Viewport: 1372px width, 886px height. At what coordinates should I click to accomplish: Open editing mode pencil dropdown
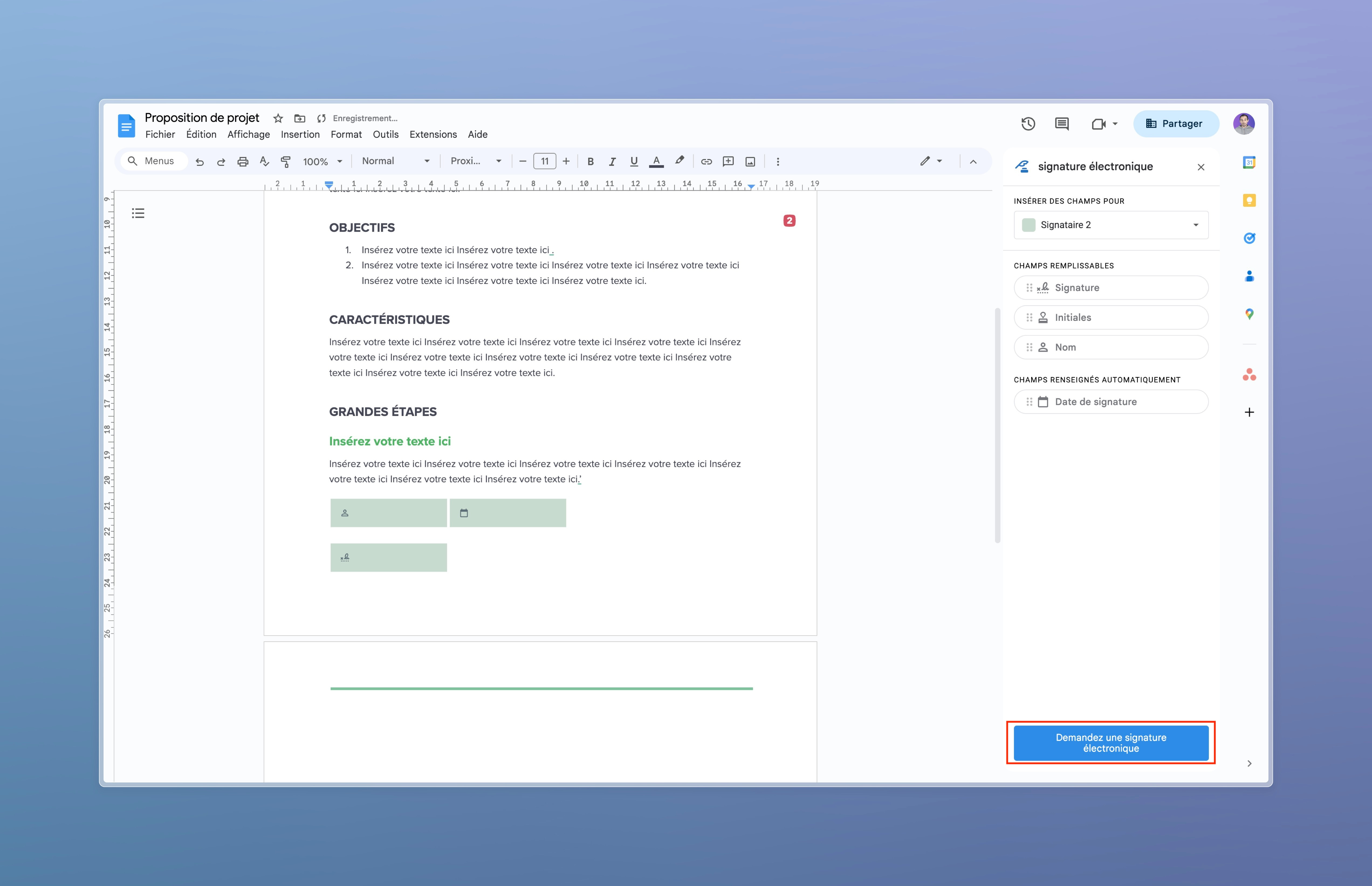pyautogui.click(x=931, y=161)
